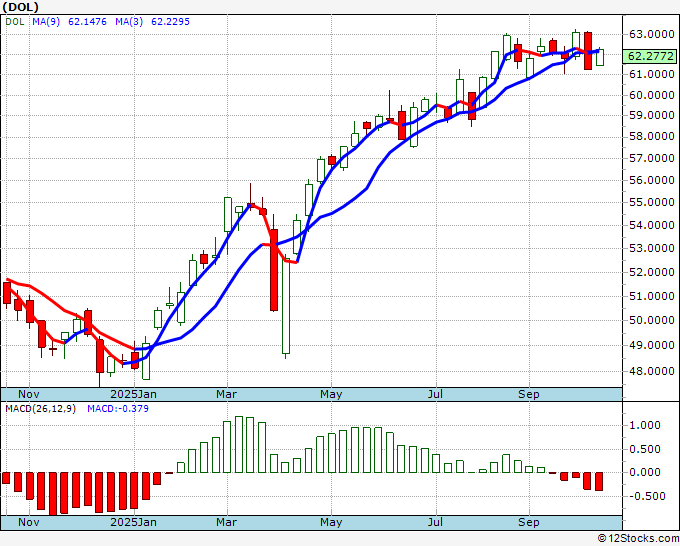Click the tallest green MACD histogram bar
The image size is (680, 546).
(239, 445)
